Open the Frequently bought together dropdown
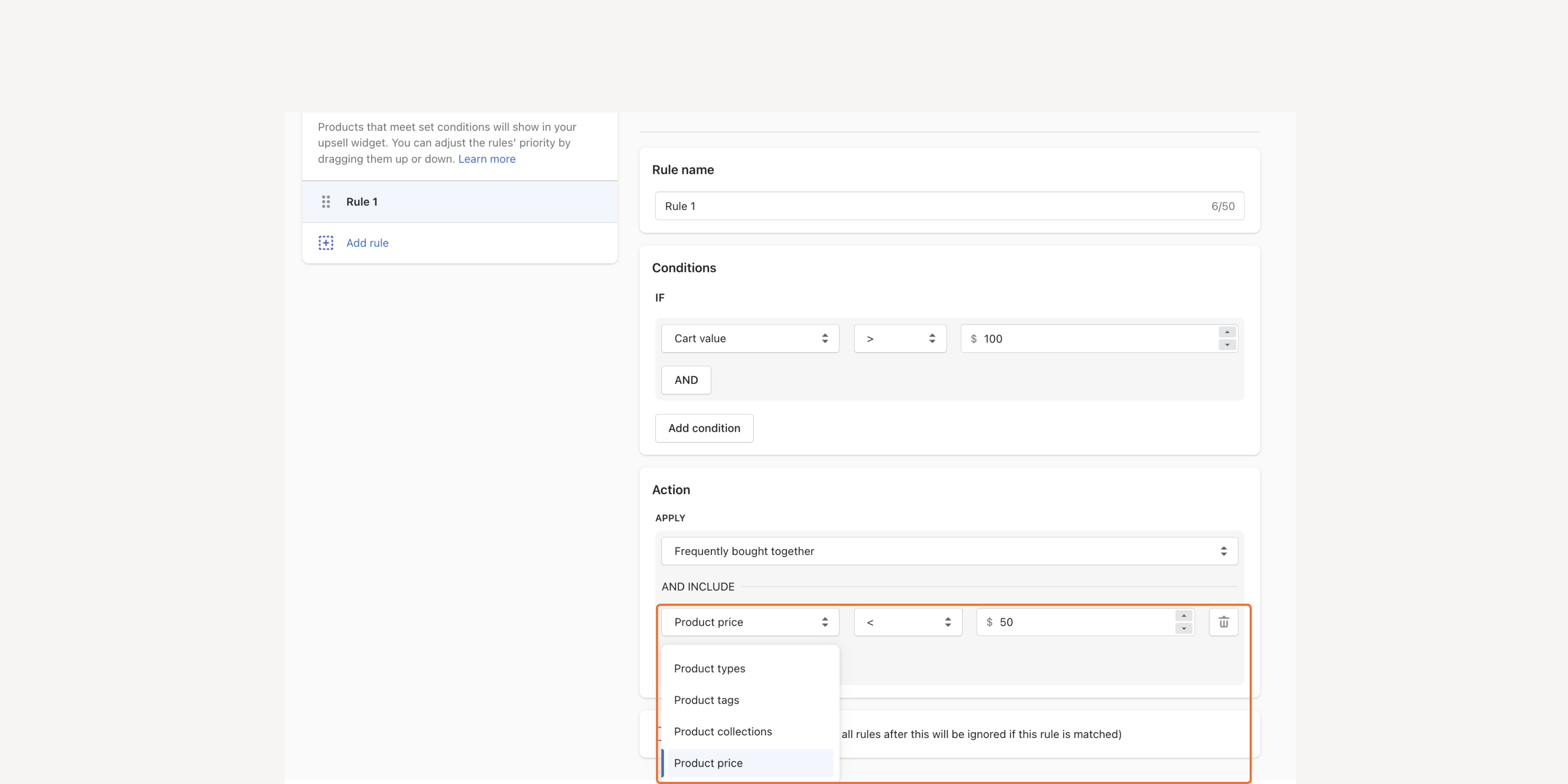 point(950,551)
